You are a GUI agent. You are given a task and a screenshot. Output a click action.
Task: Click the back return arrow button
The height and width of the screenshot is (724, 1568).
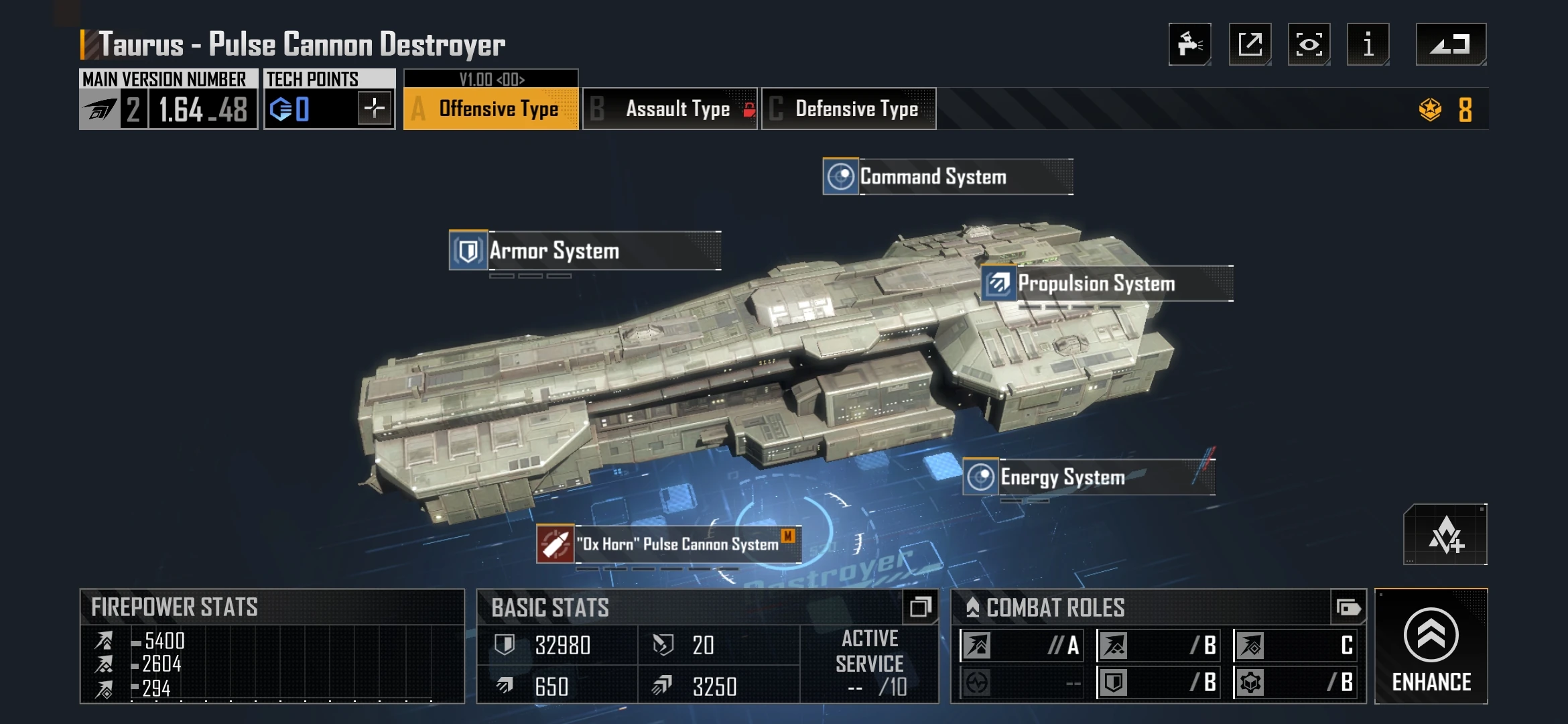point(1451,44)
